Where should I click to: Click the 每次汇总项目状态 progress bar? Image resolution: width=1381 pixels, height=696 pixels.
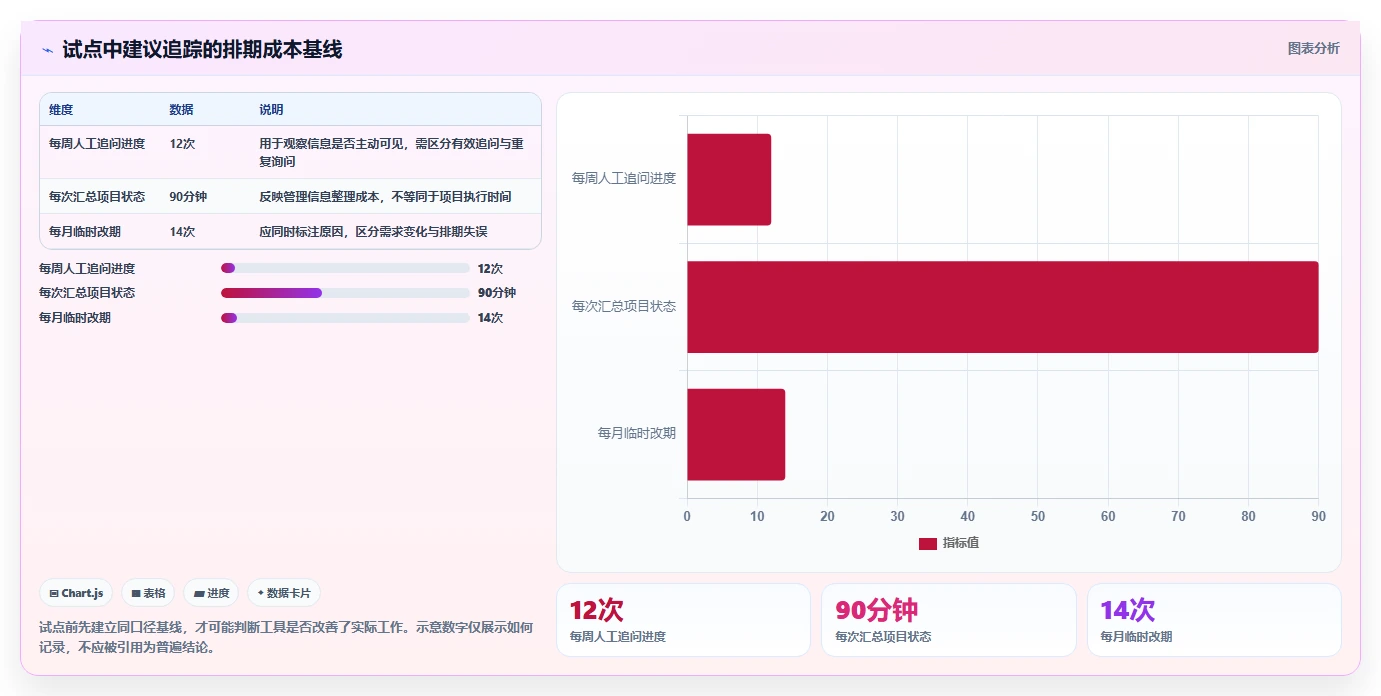[345, 293]
